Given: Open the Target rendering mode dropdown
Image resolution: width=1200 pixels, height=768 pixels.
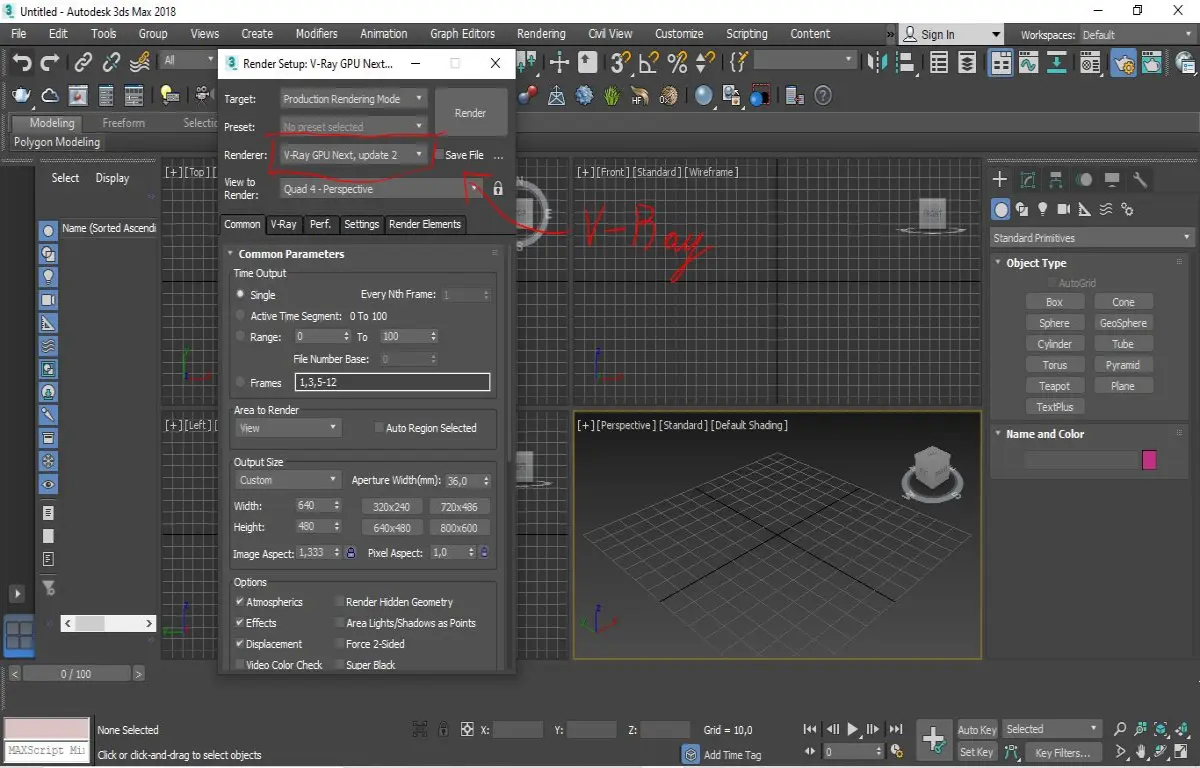Looking at the screenshot, I should click(353, 99).
